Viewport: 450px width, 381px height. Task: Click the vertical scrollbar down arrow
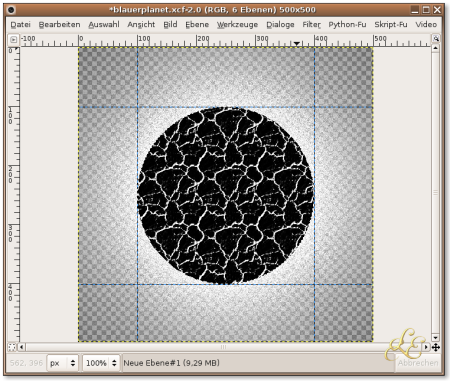click(x=435, y=338)
